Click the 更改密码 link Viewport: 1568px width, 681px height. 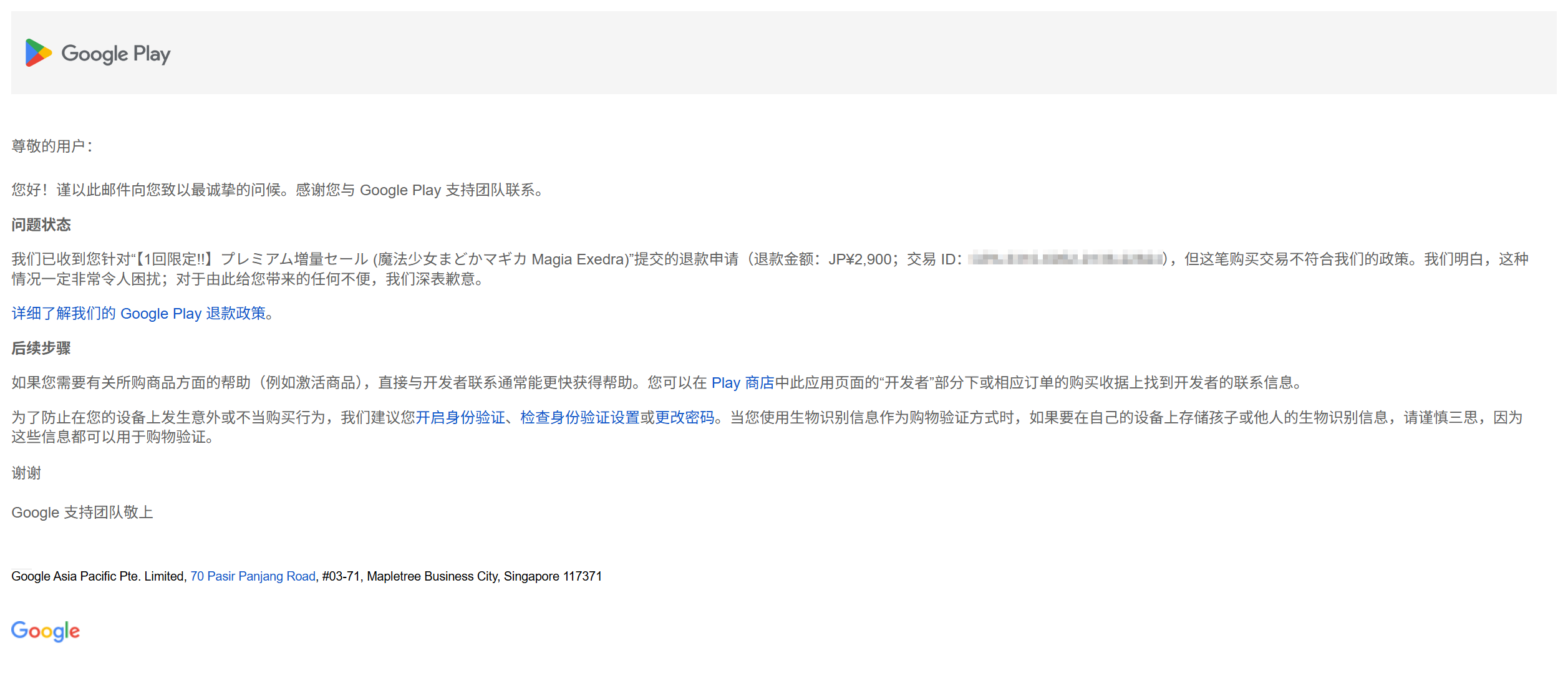point(685,417)
